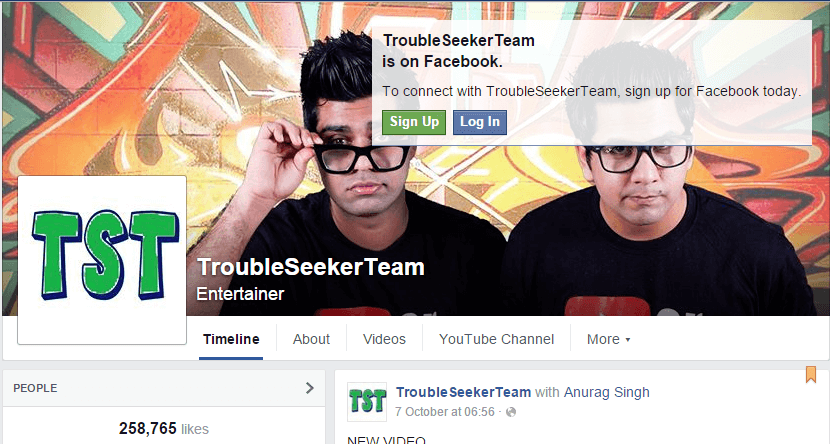This screenshot has width=830, height=444.
Task: Expand the PEOPLE section chevron arrow
Action: (310, 388)
